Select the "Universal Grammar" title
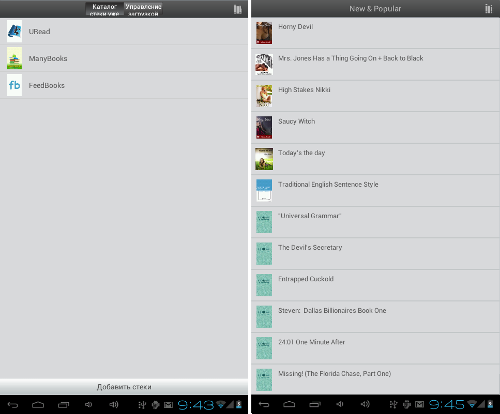 coord(310,216)
